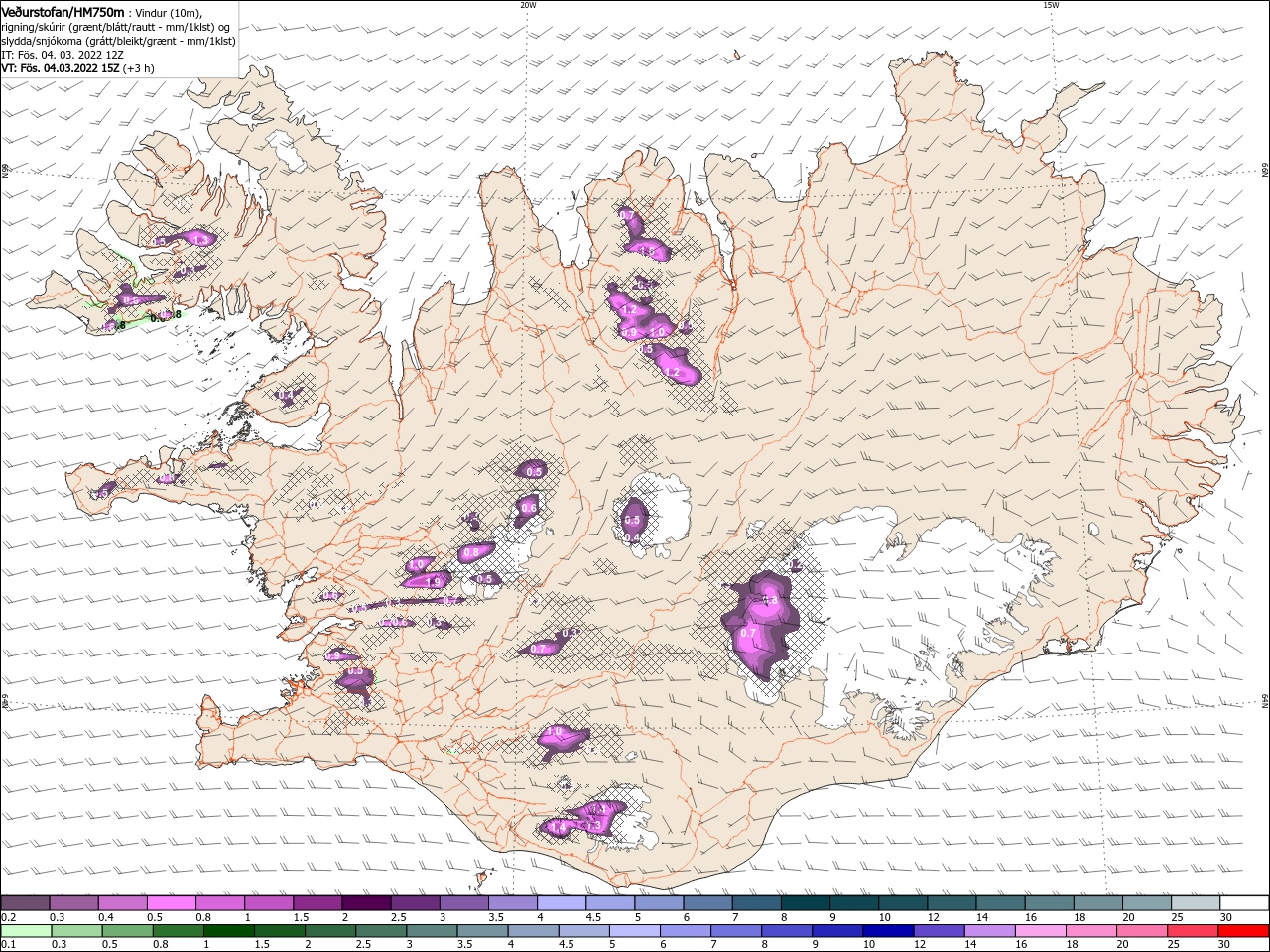Pick the grey-teal swatch labeled 14 in the snow scale
Viewport: 1270px width, 952px height.
pyautogui.click(x=999, y=903)
